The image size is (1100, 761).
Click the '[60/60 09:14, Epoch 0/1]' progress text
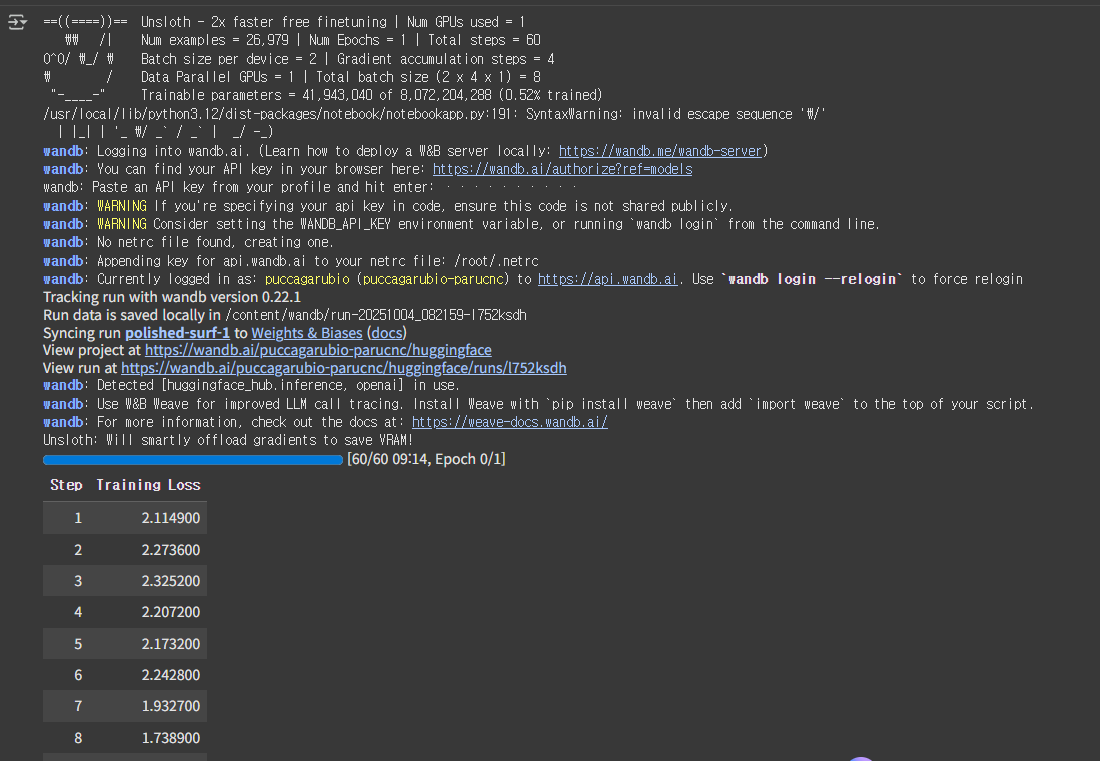tap(426, 459)
